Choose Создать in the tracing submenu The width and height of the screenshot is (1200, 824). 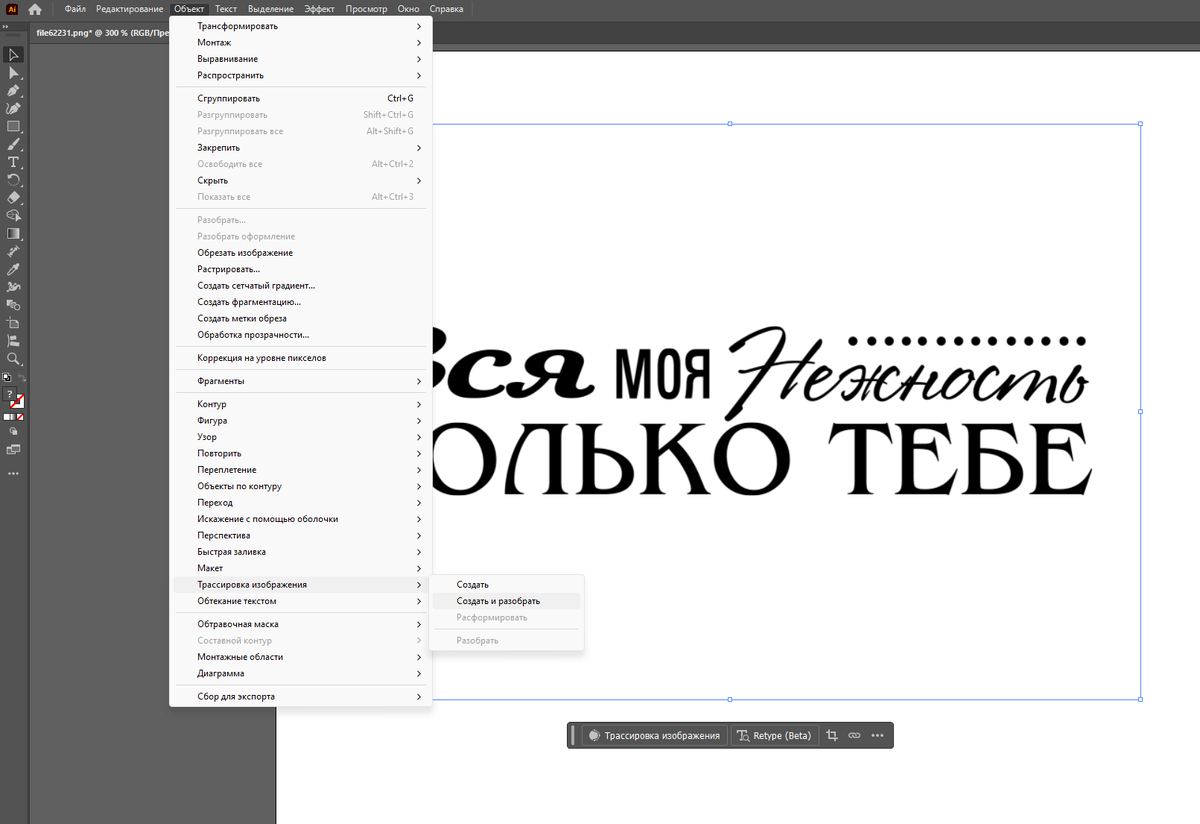[x=506, y=585]
